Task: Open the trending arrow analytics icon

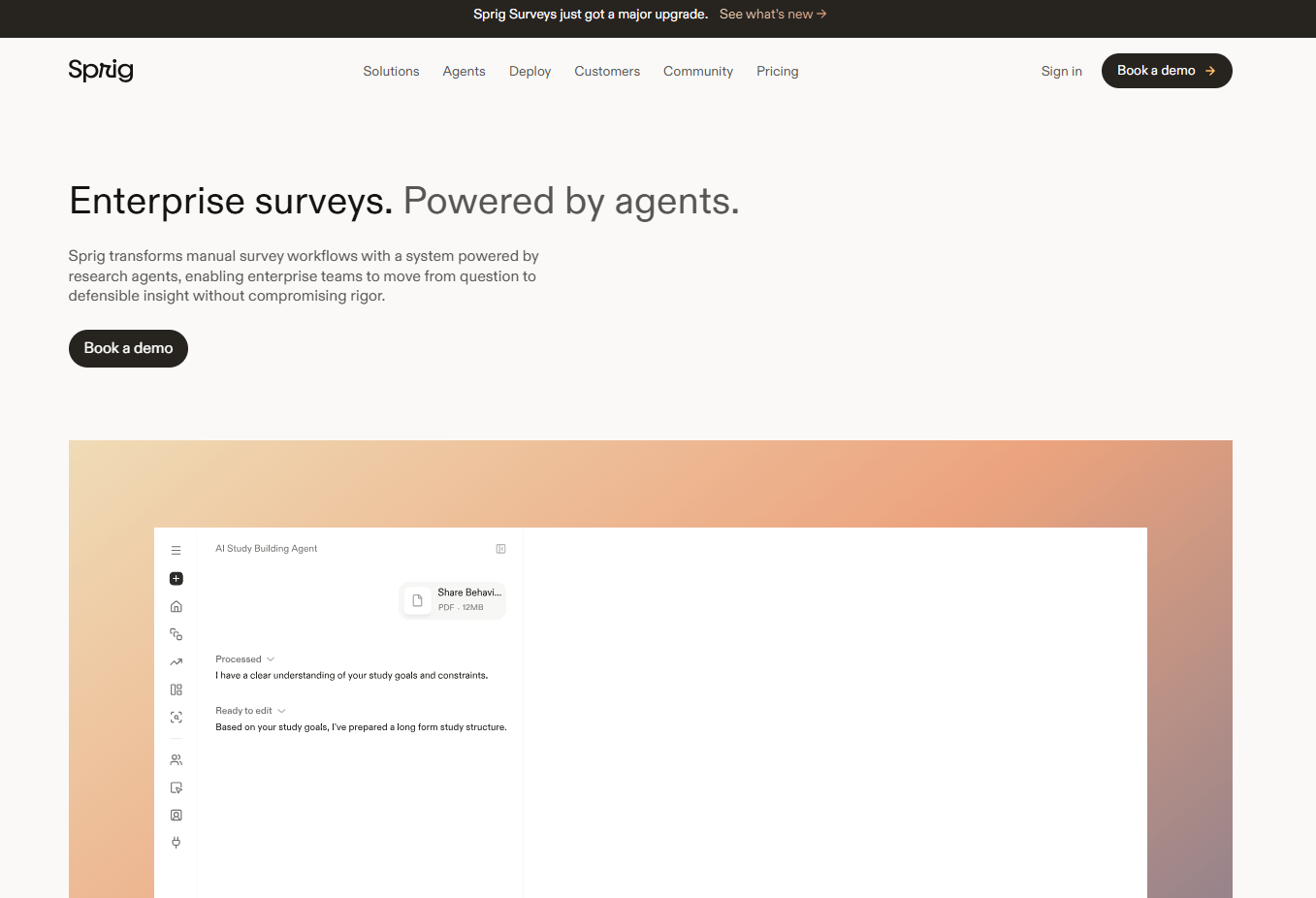Action: pyautogui.click(x=176, y=662)
